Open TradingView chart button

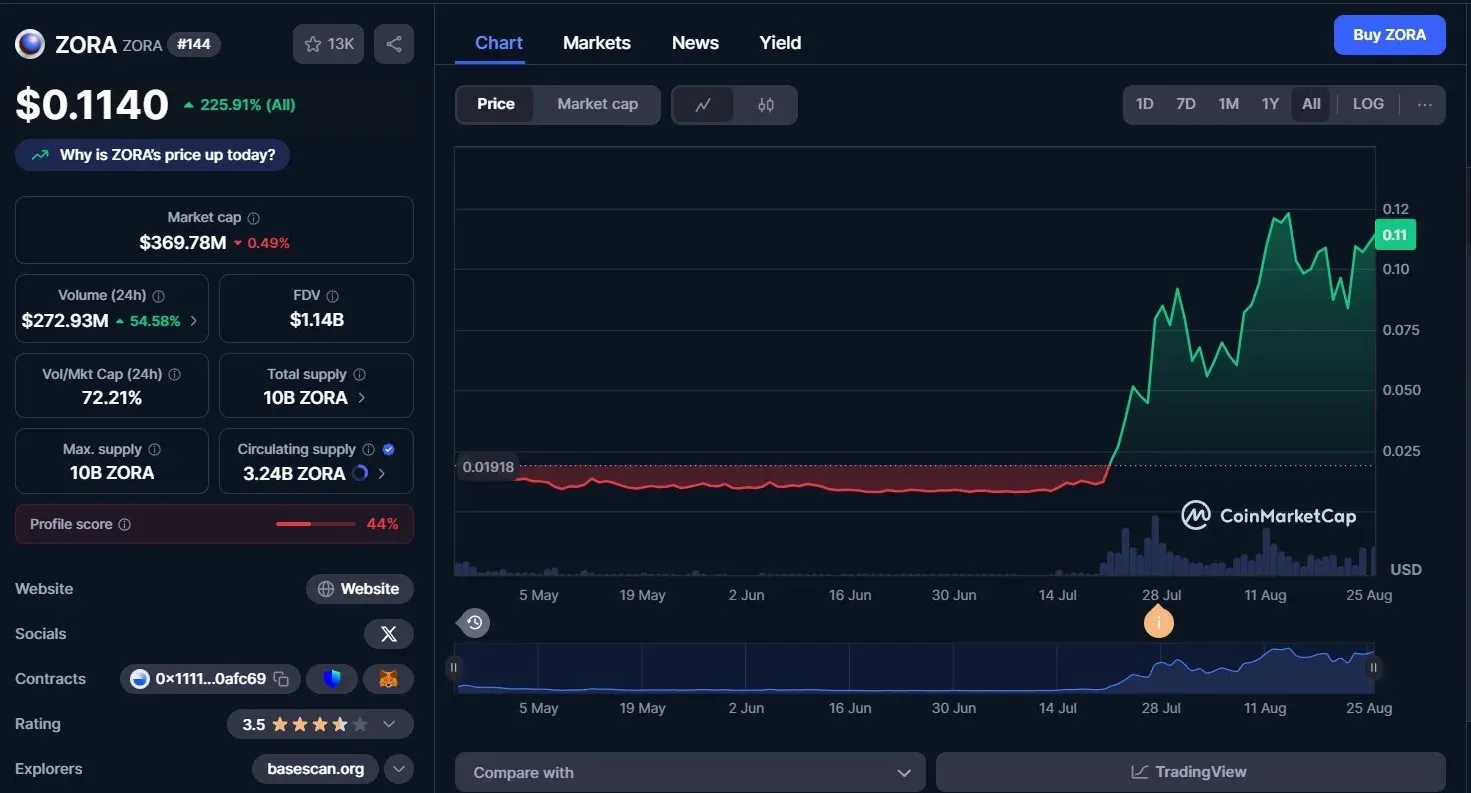(1190, 772)
